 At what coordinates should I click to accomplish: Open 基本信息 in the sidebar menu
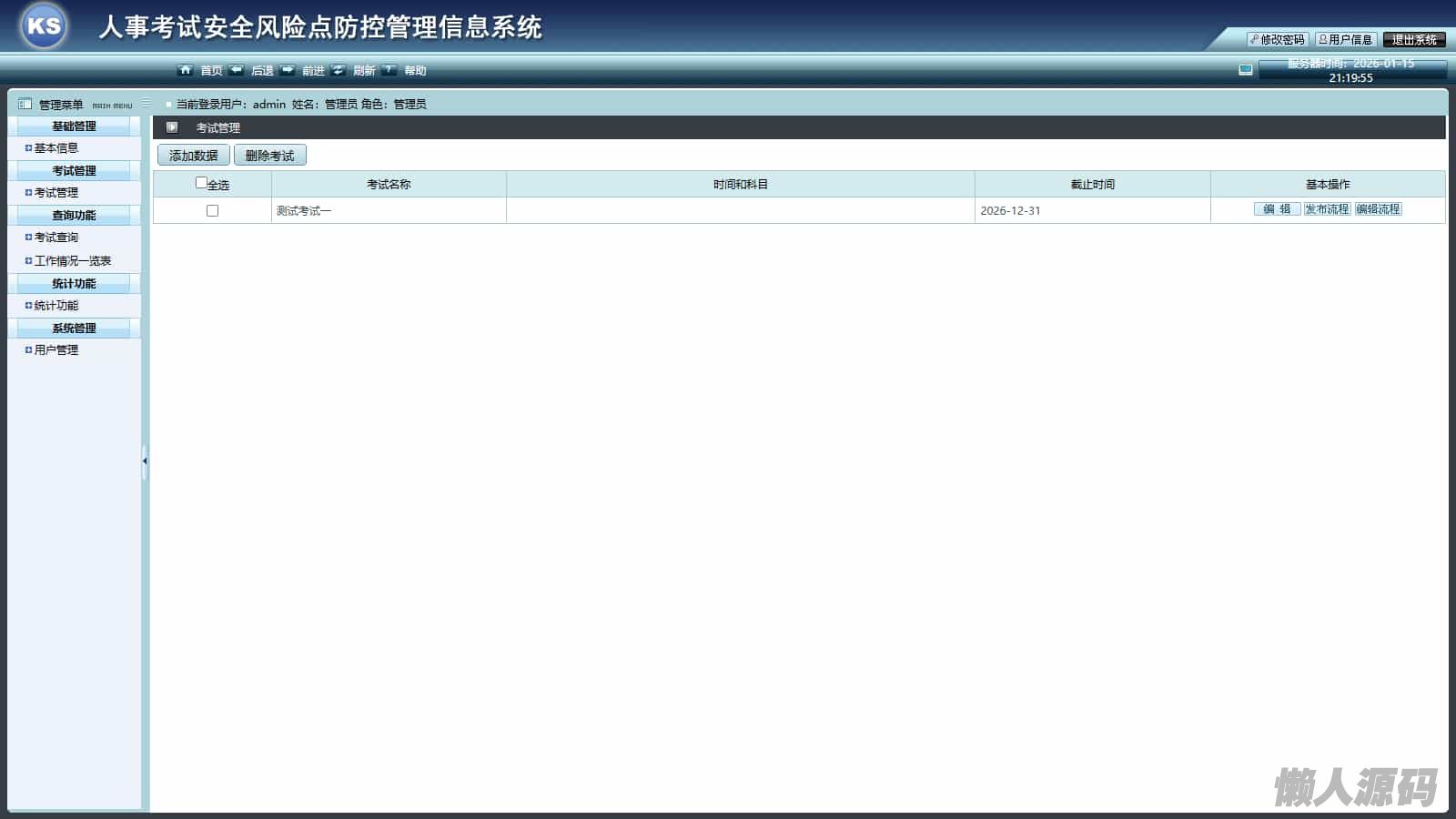tap(56, 148)
